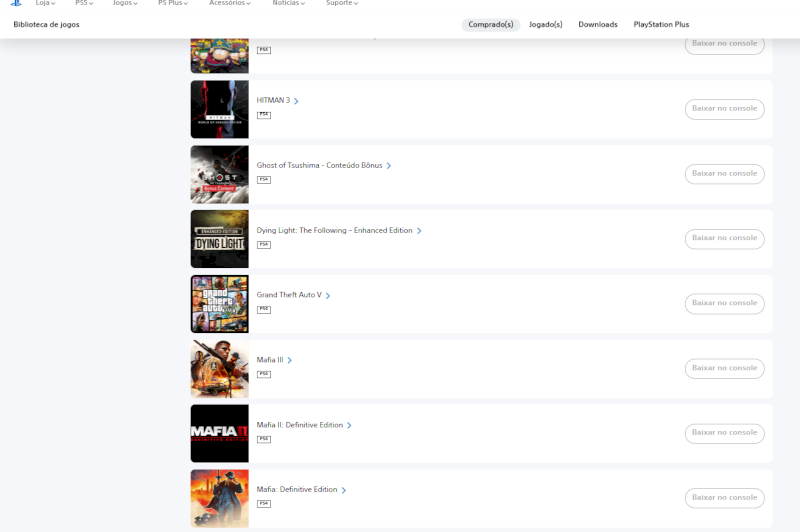Viewport: 800px width, 532px height.
Task: Click PS4 badge under Mafia II Definitive
Action: pos(264,439)
